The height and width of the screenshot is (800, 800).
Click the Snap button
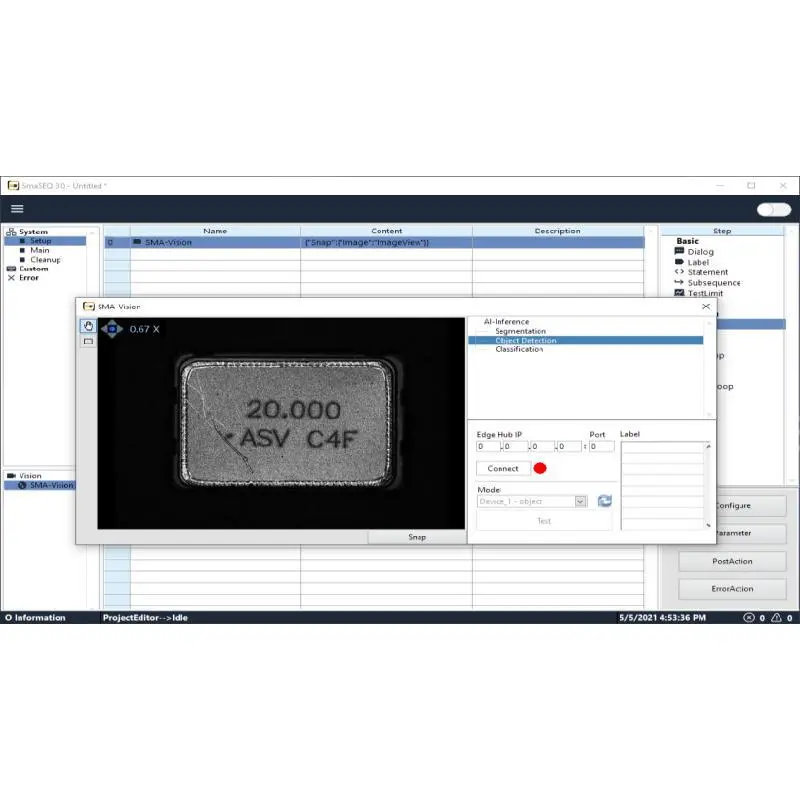coord(417,537)
